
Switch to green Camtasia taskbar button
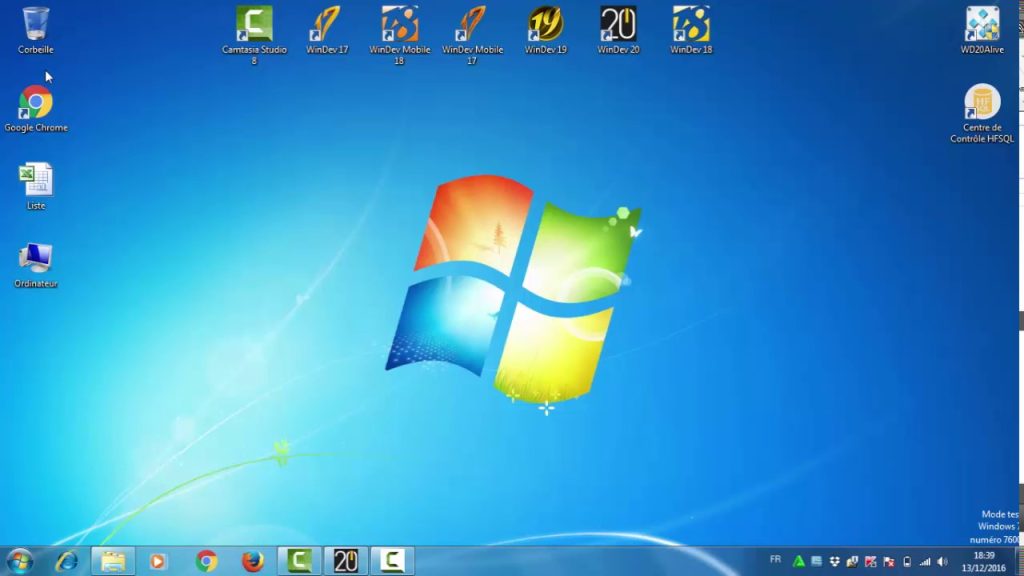coord(299,561)
